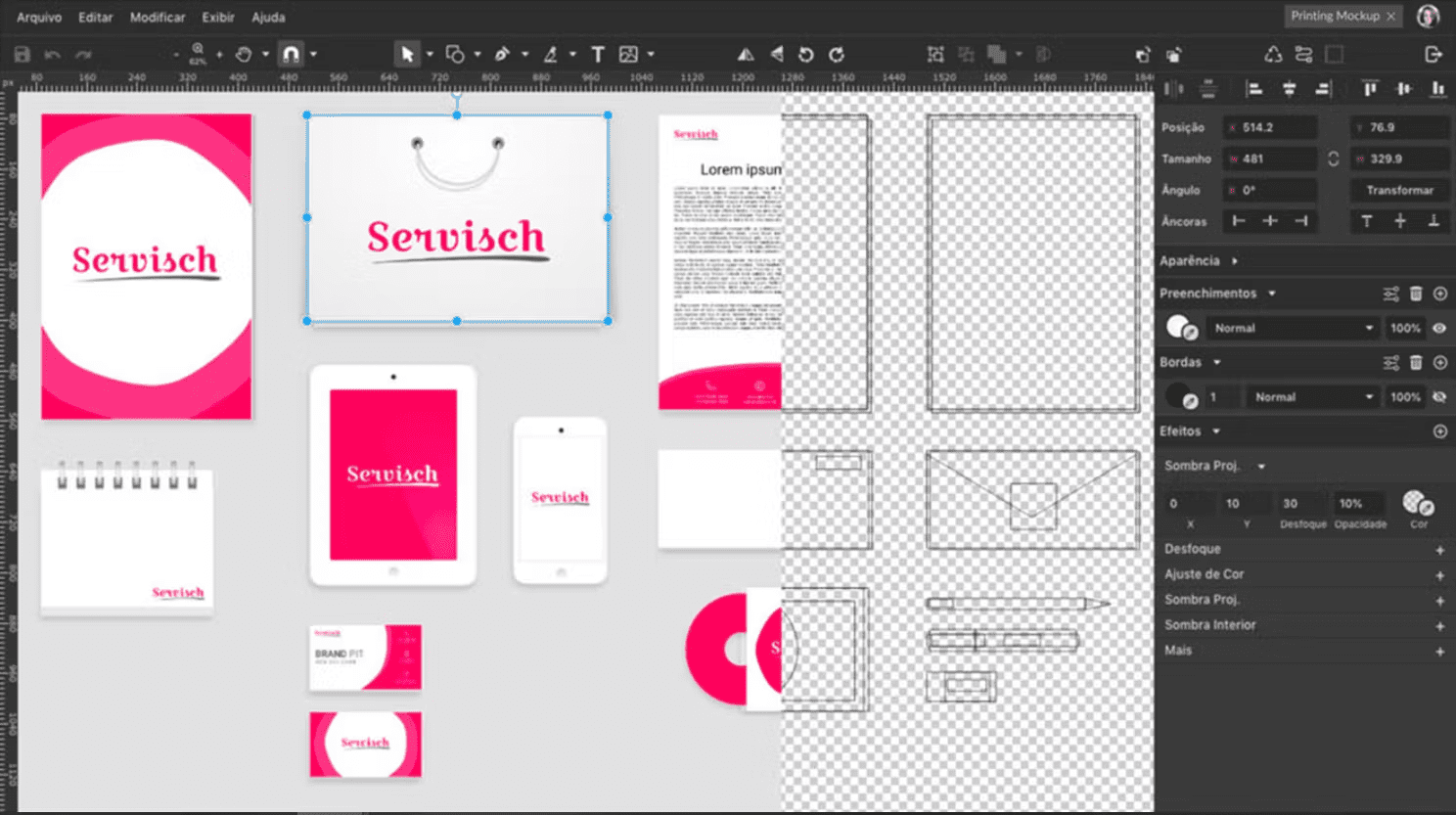Screen dimensions: 1456x815
Task: Align objects to the left edge
Action: click(1254, 89)
